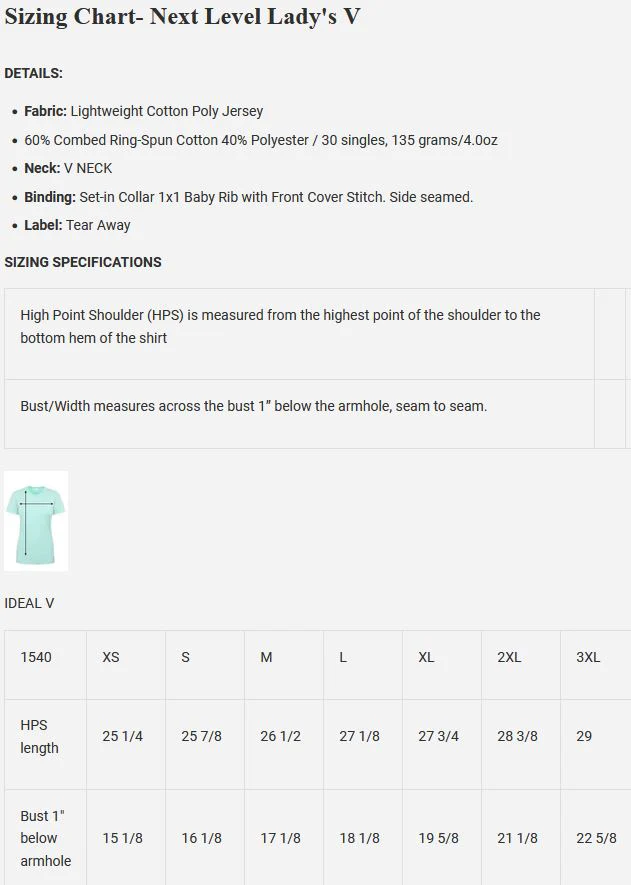Click the mint t-shirt measurement thumbnail
631x885 pixels.
[36, 521]
